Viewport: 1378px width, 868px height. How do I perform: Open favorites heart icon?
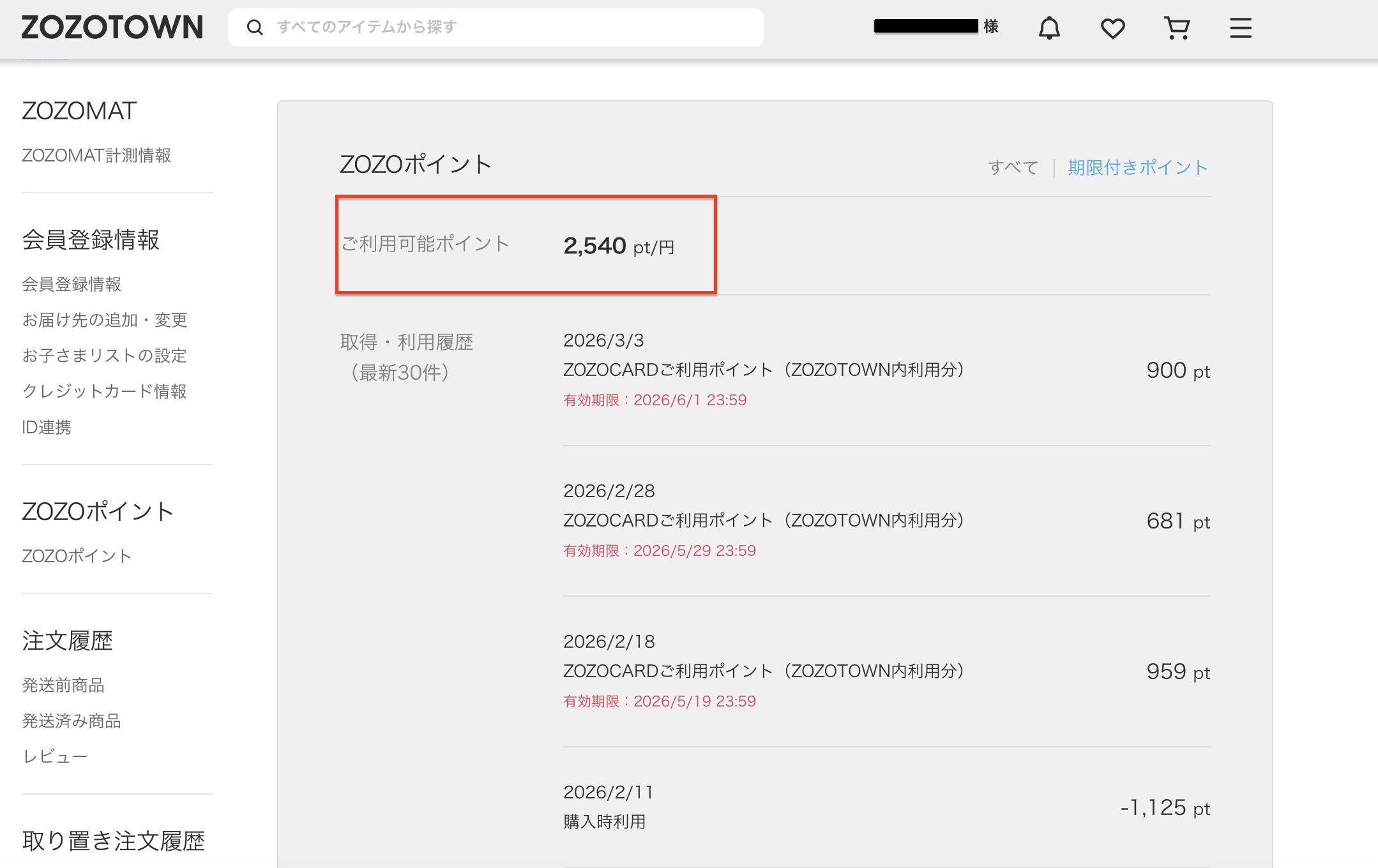point(1112,28)
